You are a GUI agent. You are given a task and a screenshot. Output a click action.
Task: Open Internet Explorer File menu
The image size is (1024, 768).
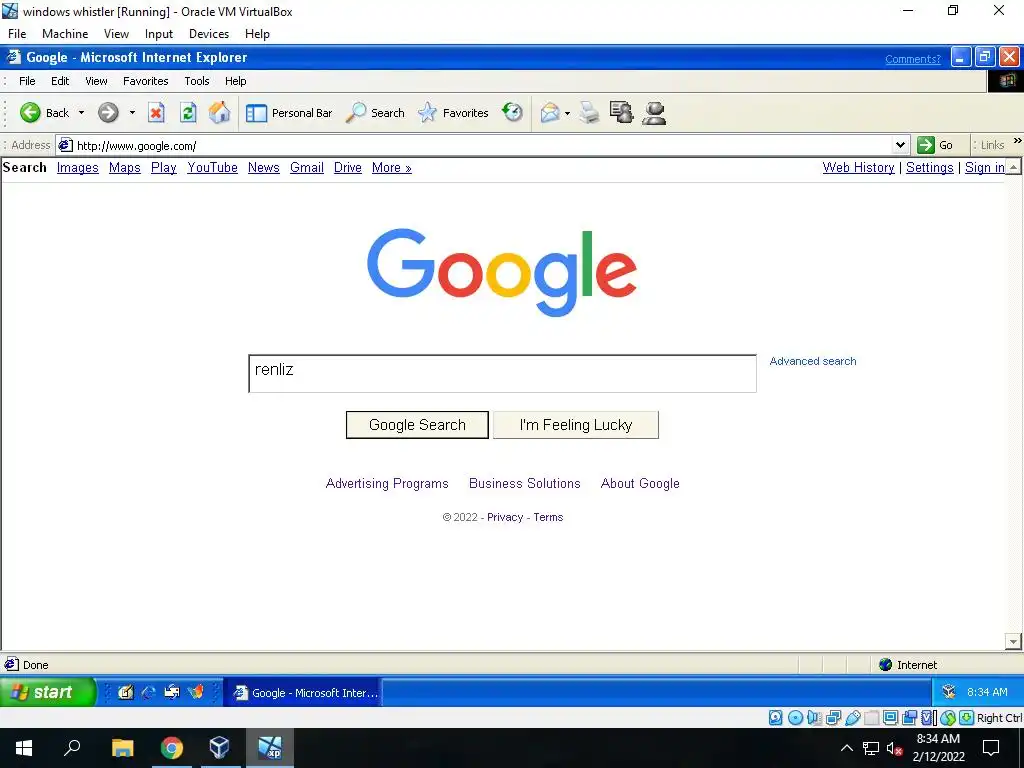point(27,81)
